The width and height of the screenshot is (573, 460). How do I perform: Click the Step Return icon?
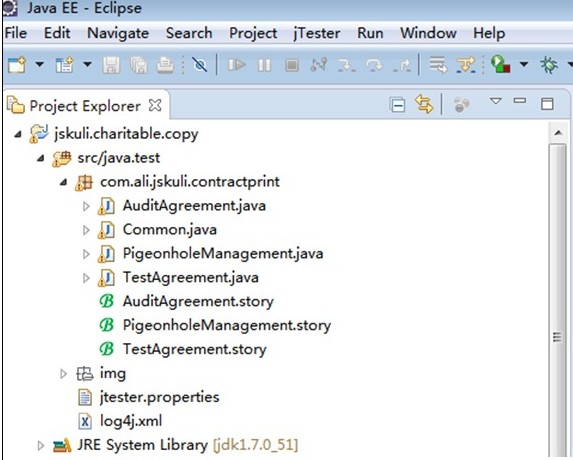coord(402,65)
